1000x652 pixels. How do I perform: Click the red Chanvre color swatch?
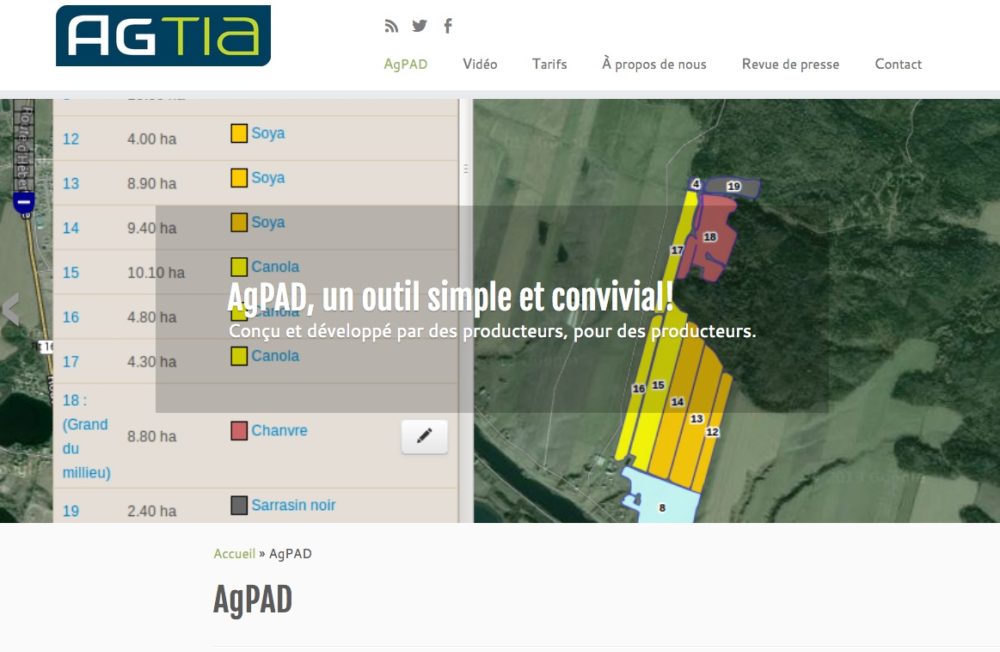239,431
